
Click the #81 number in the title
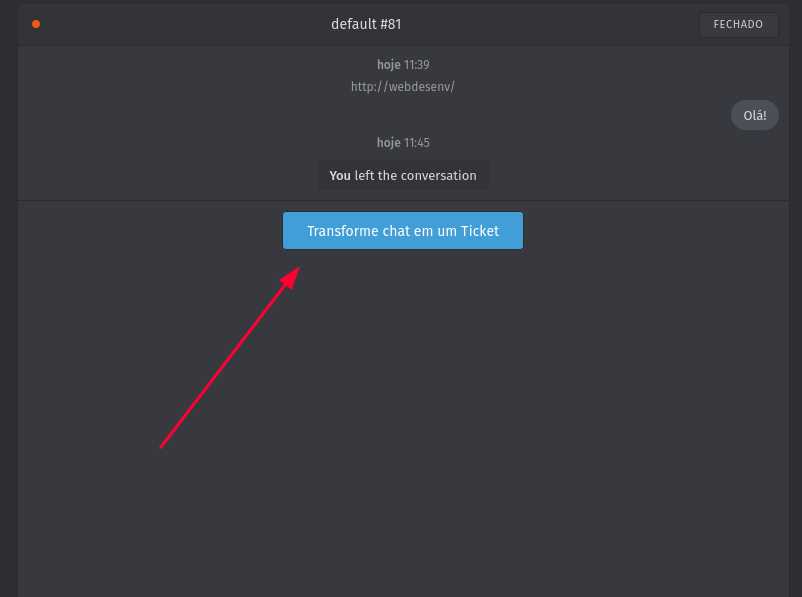pyautogui.click(x=390, y=24)
